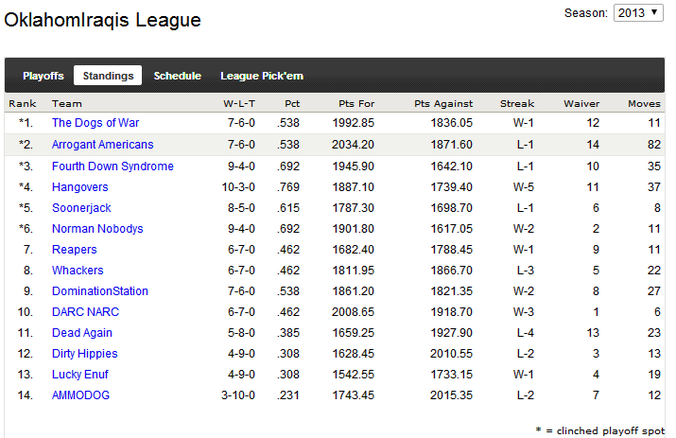Open the AMMODOG team link
The width and height of the screenshot is (676, 438).
click(x=81, y=395)
